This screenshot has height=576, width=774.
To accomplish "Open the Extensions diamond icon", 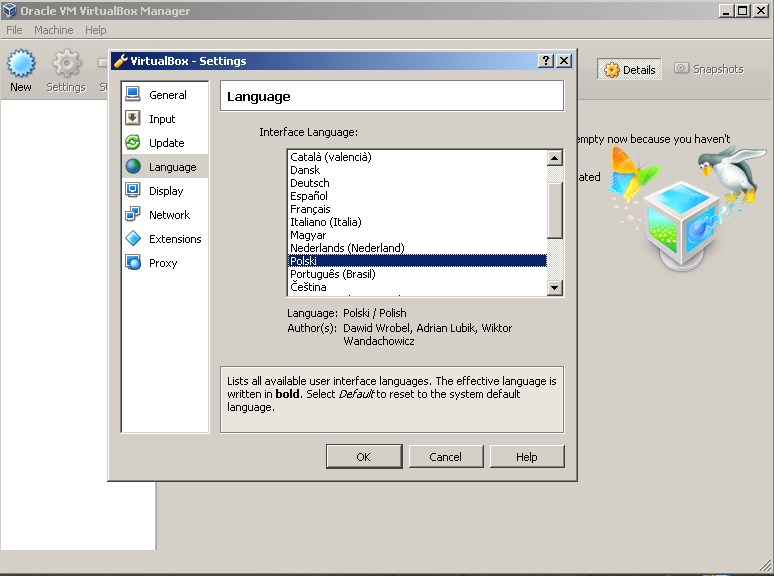I will point(132,238).
